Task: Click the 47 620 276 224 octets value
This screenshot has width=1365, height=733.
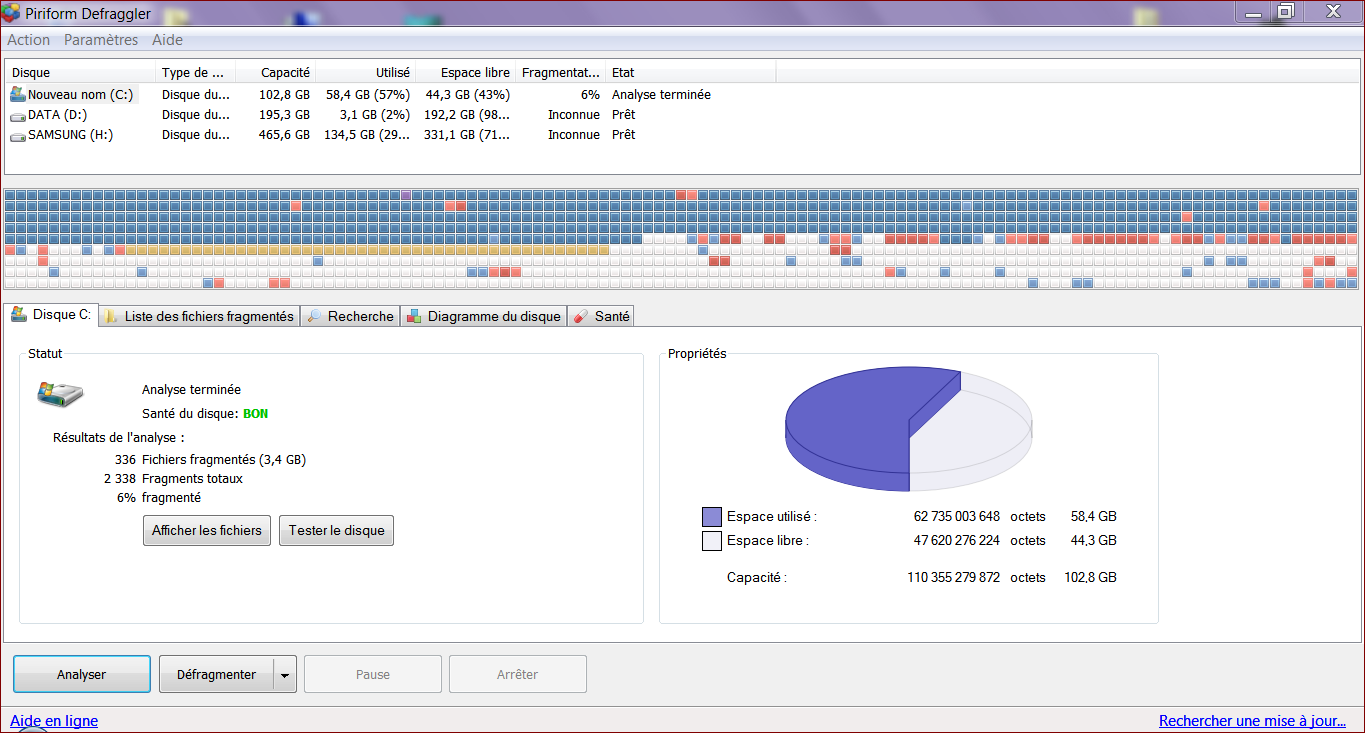Action: tap(957, 541)
